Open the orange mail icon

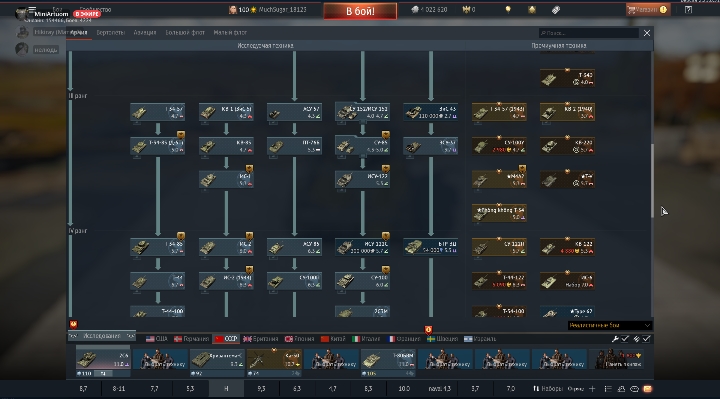(647, 389)
